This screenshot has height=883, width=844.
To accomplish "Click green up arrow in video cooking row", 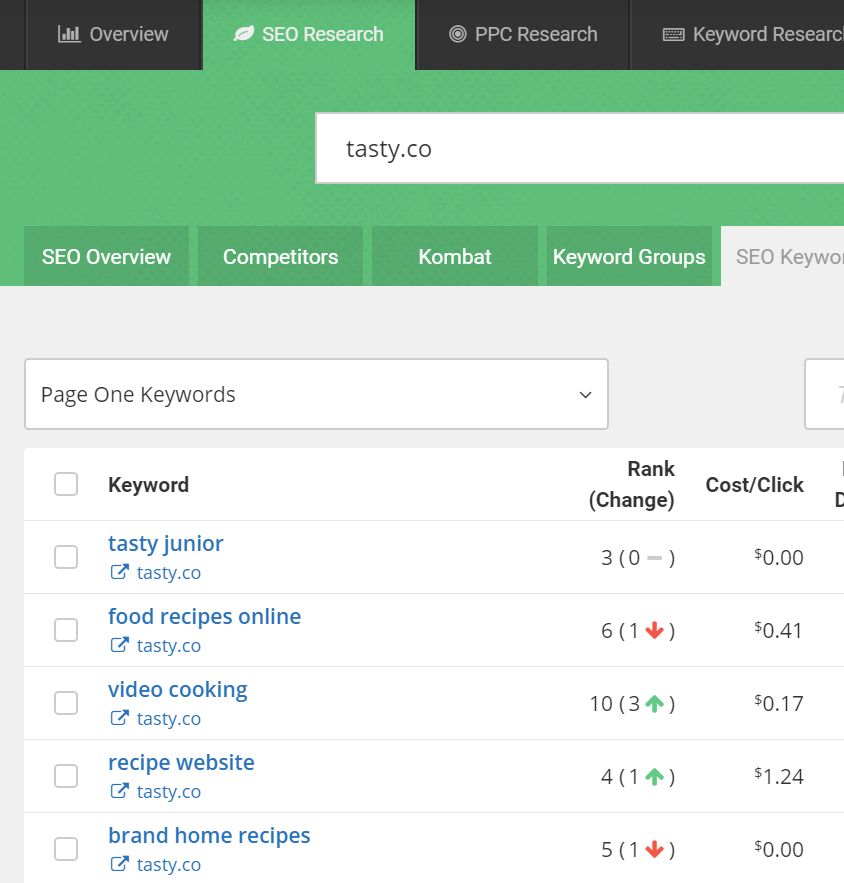I will pyautogui.click(x=654, y=704).
